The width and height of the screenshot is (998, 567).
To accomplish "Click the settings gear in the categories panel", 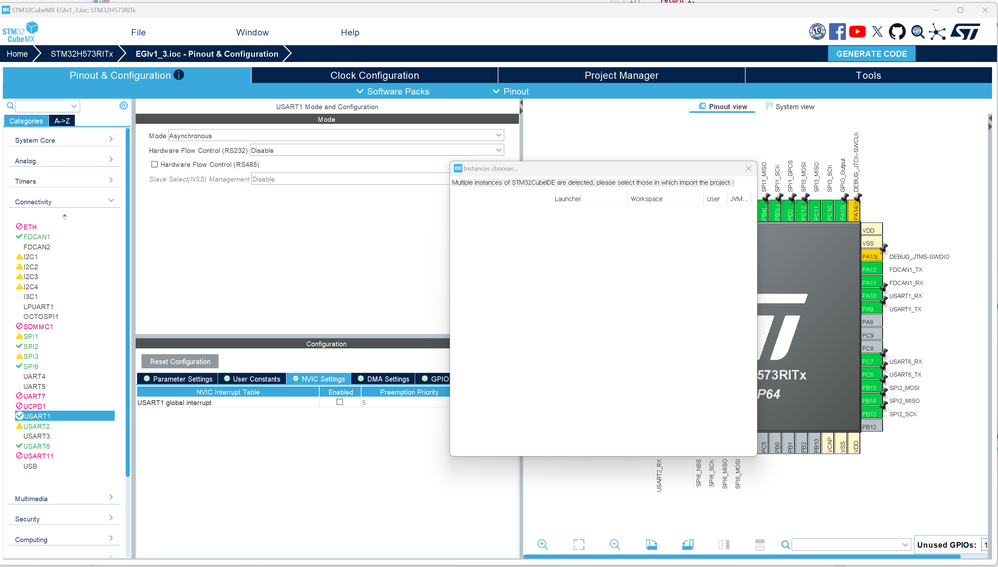I will pyautogui.click(x=123, y=106).
